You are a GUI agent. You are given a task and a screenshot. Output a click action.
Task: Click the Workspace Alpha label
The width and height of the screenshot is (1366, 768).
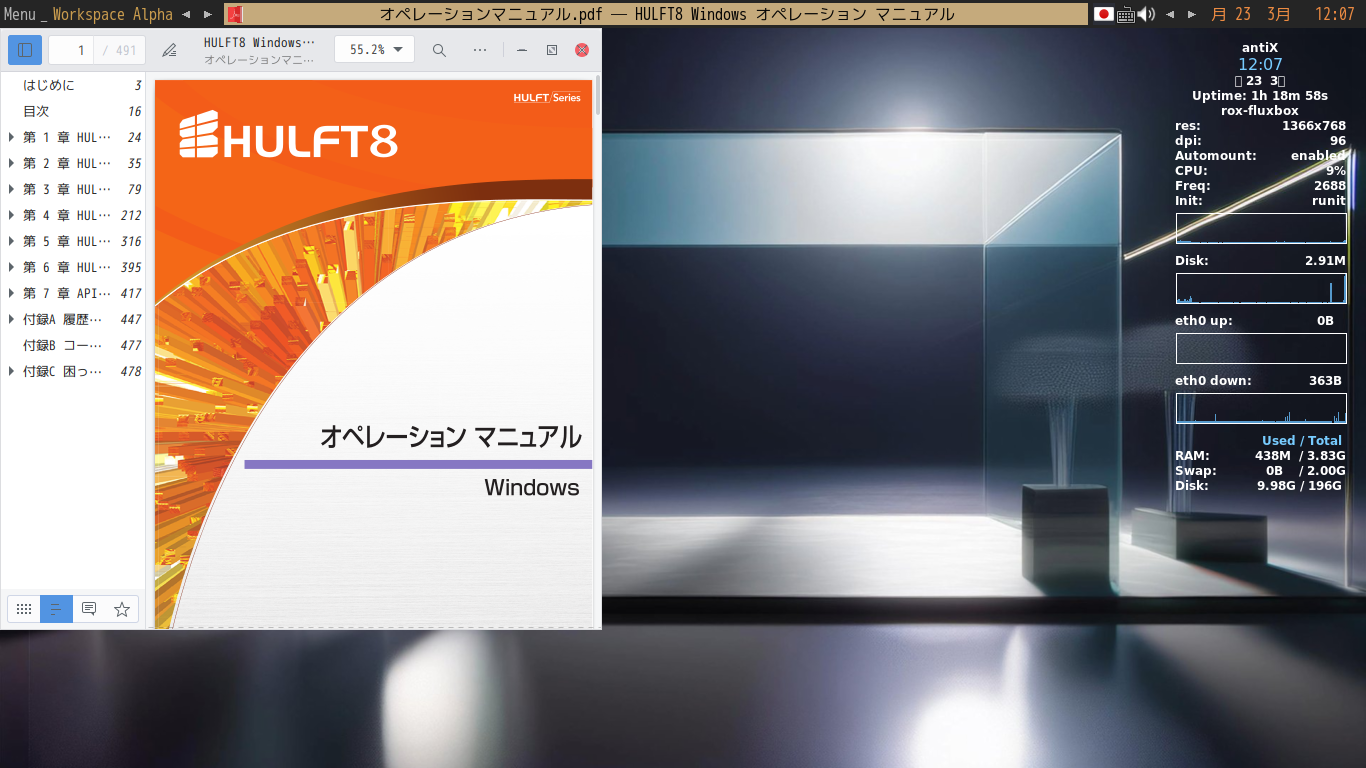tap(112, 14)
